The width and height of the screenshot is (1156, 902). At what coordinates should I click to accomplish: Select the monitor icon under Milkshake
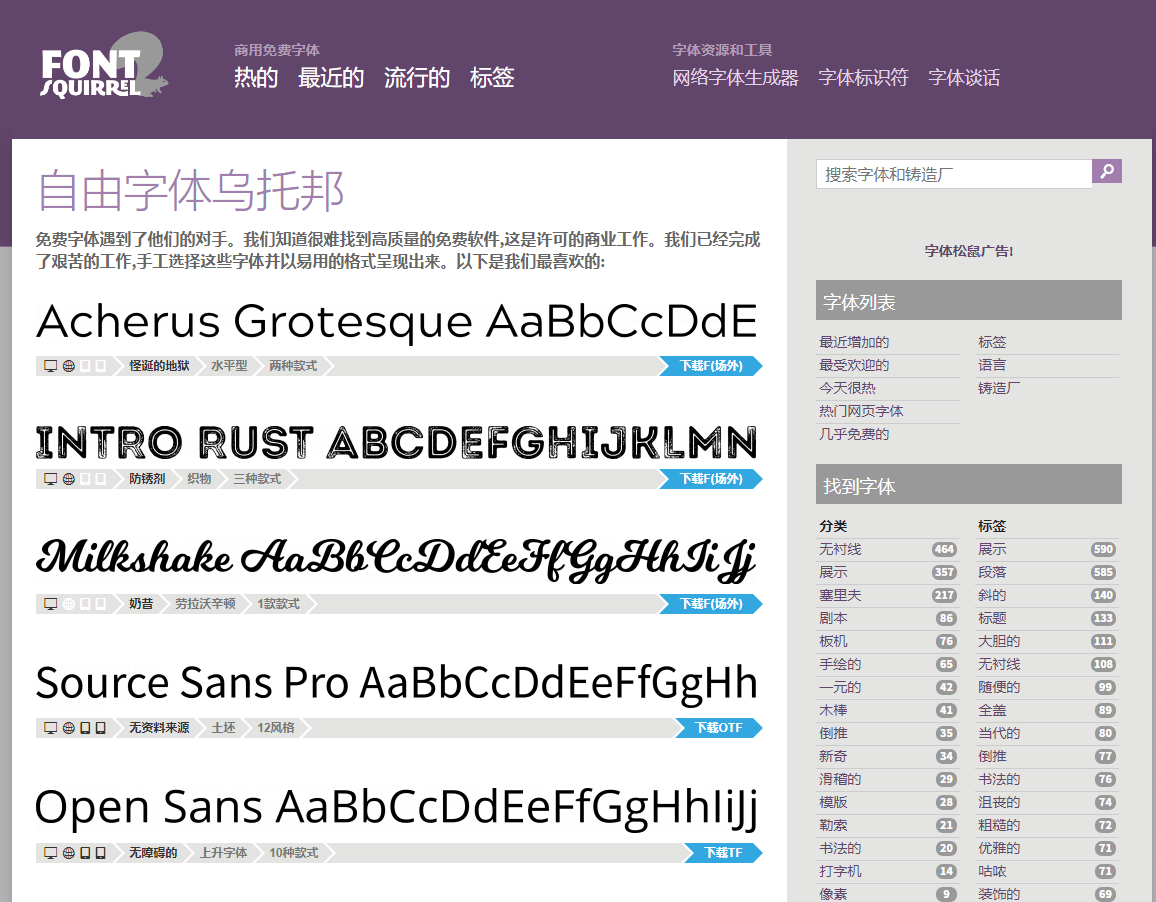coord(50,604)
